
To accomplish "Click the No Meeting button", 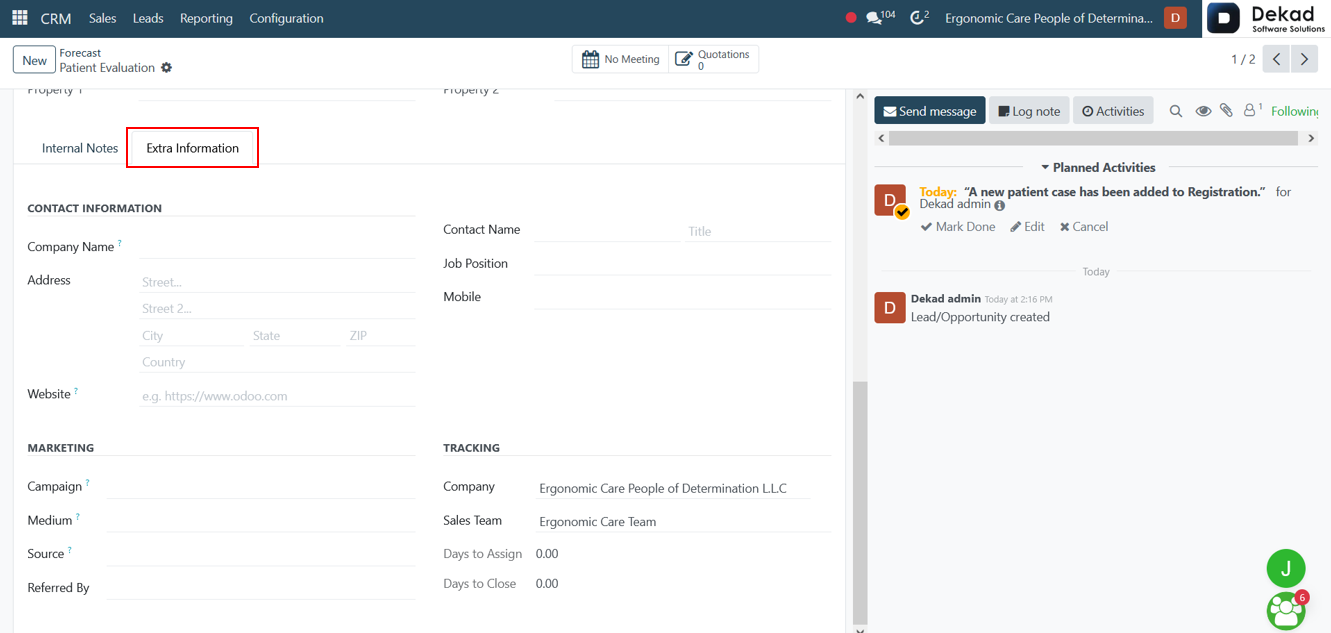I will tap(621, 59).
